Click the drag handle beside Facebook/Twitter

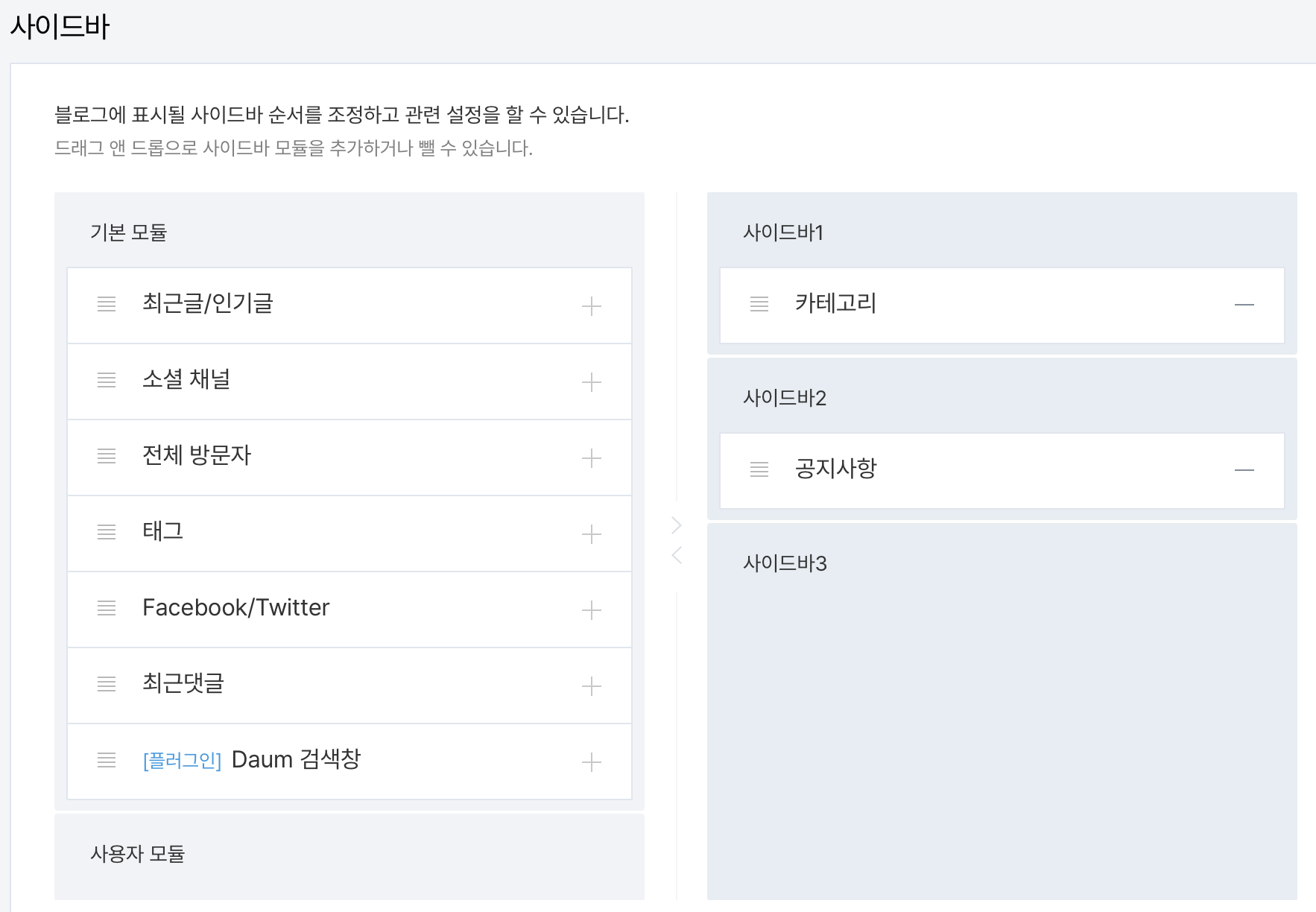coord(107,609)
